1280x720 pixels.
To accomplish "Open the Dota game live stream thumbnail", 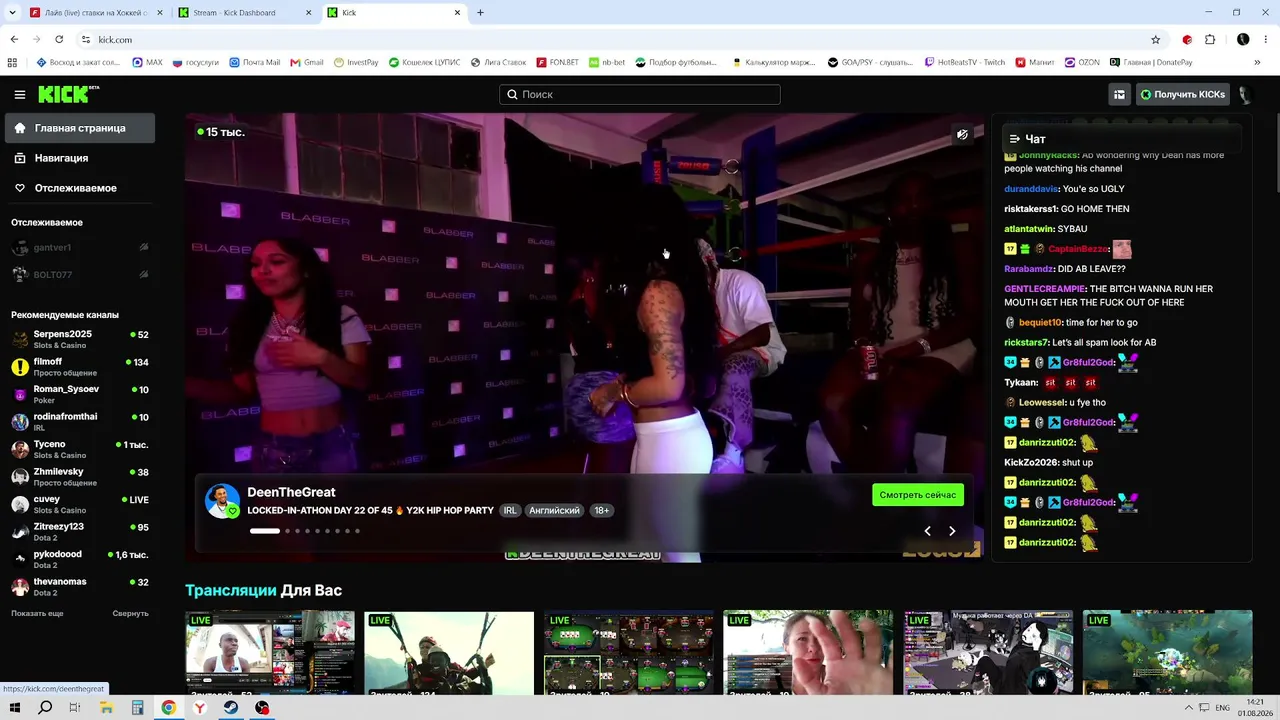I will [x=1167, y=652].
